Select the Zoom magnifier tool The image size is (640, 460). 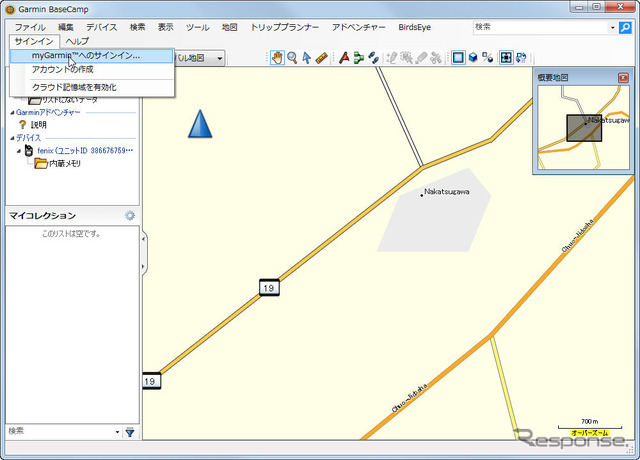click(292, 58)
